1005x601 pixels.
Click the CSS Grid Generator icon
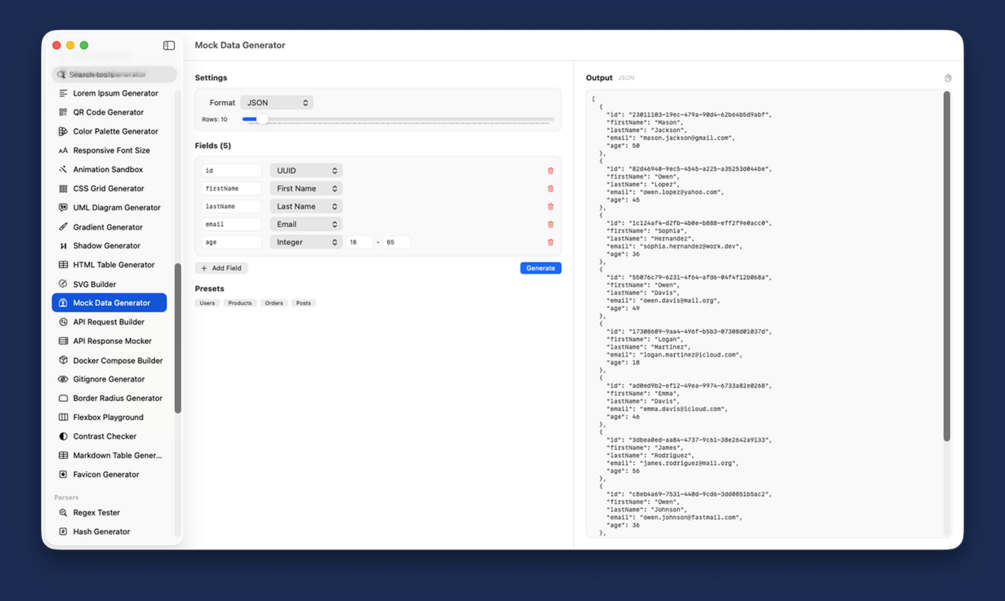pos(63,188)
